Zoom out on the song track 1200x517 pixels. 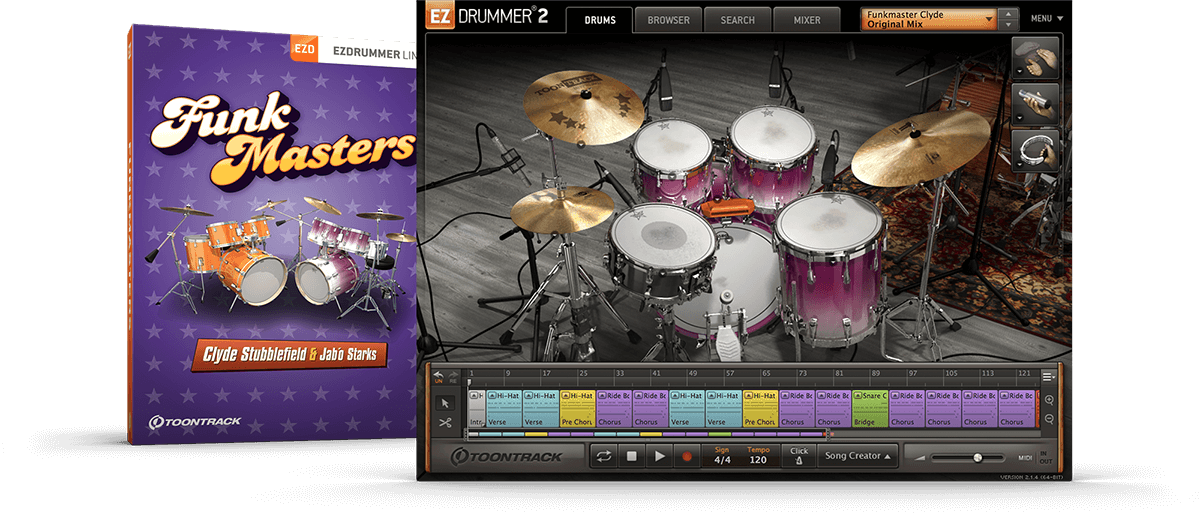point(1049,419)
